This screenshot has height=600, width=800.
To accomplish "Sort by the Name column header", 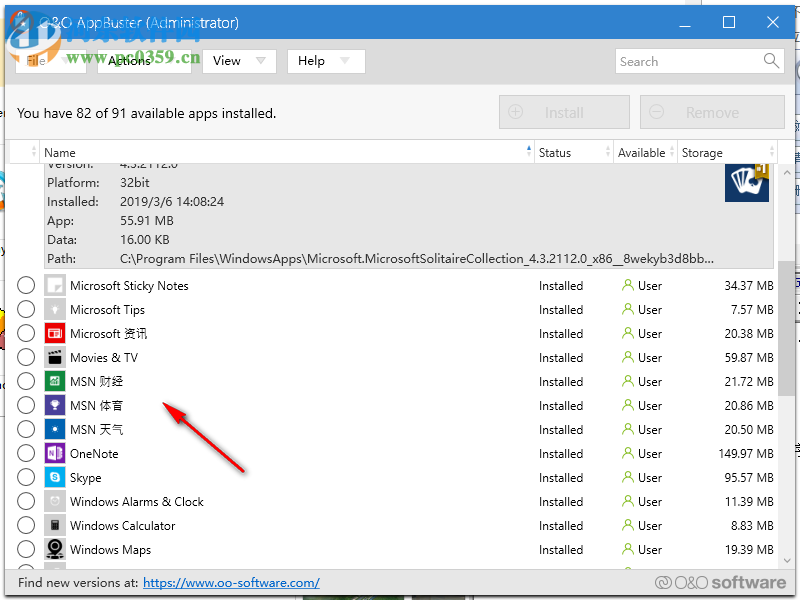I will pyautogui.click(x=287, y=153).
